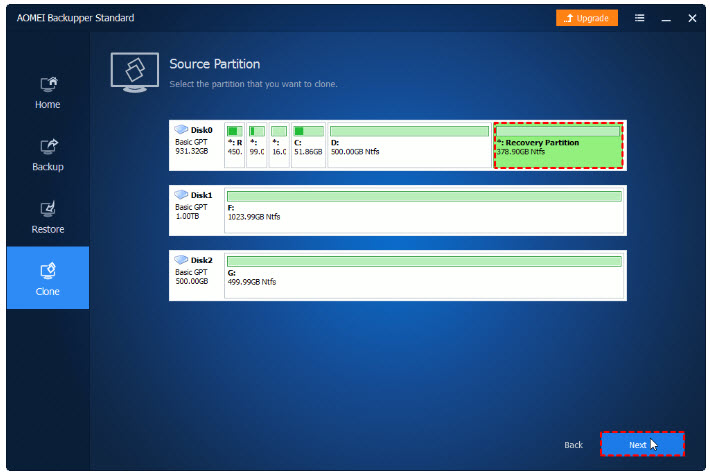Select the 99MB partition on Disk0
This screenshot has height=476, width=710.
(x=257, y=145)
